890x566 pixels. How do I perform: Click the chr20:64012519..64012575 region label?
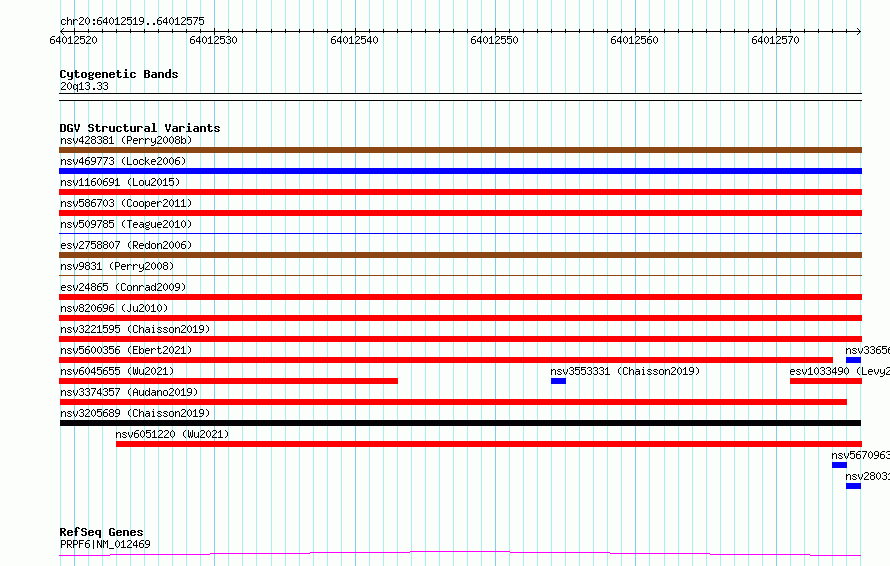coord(132,21)
